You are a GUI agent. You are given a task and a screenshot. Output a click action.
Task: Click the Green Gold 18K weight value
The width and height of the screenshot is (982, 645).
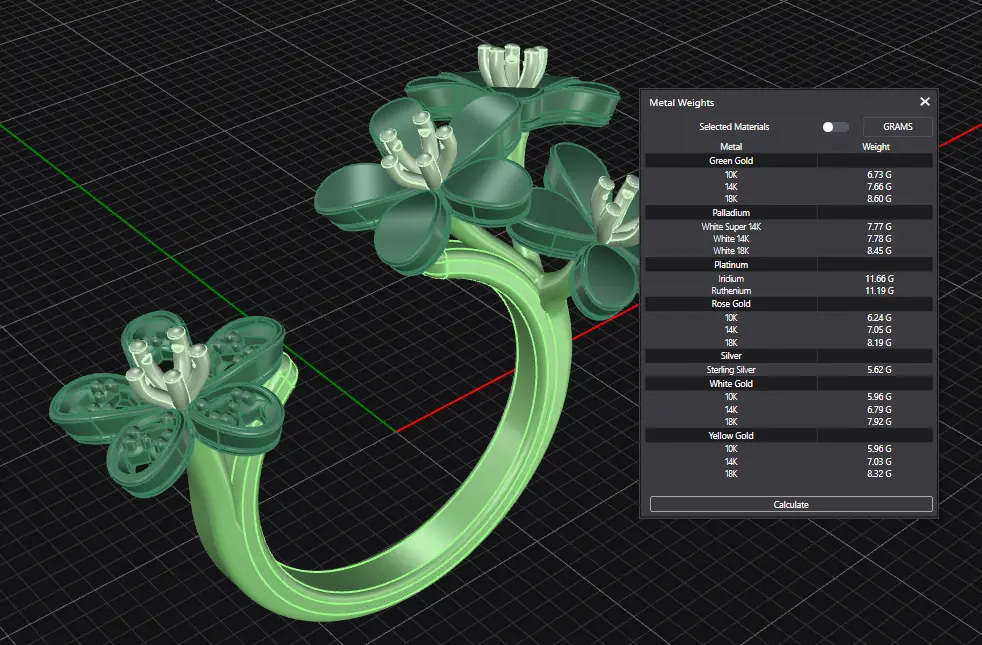[879, 199]
